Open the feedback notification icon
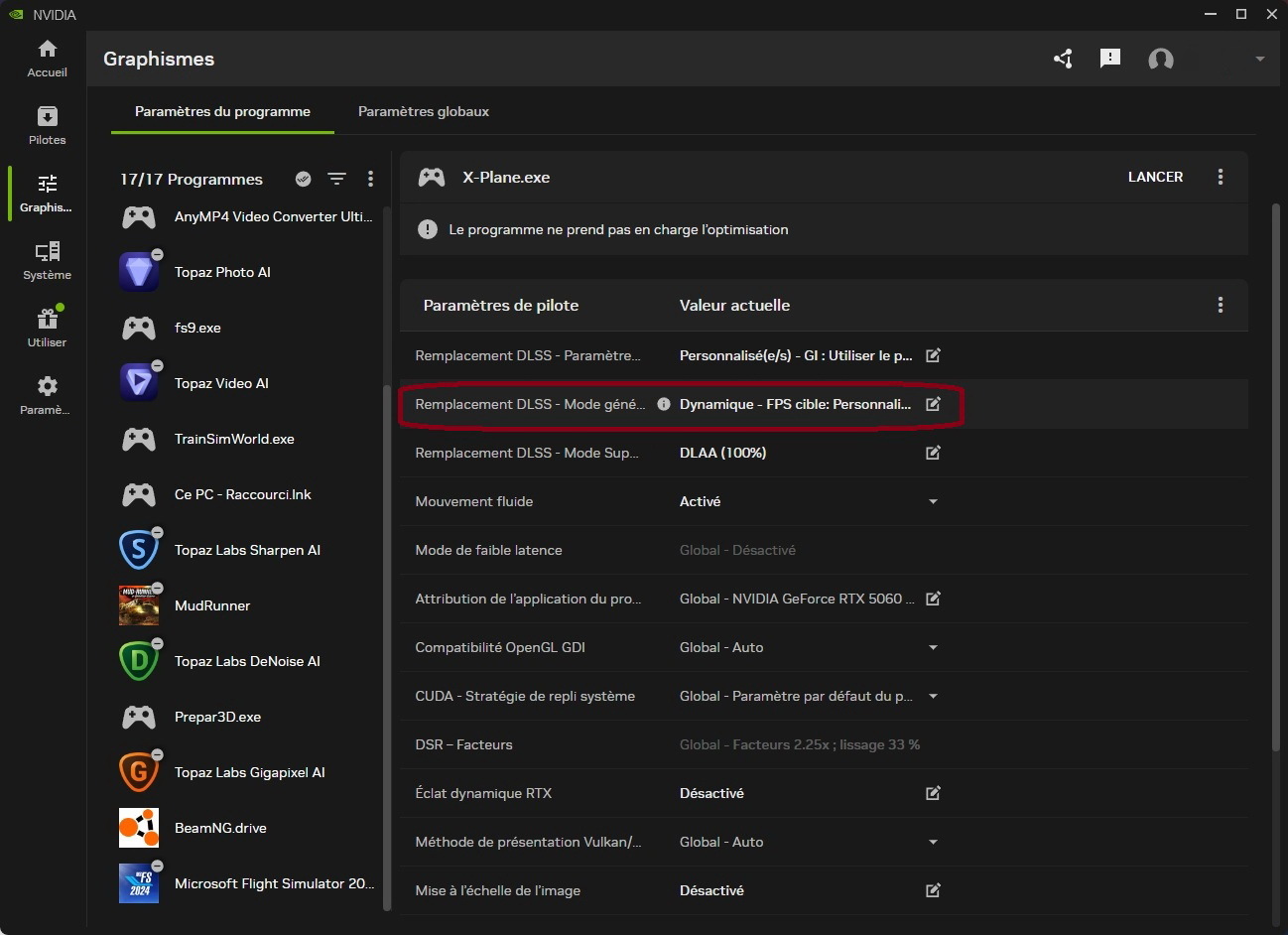The image size is (1288, 935). (1110, 59)
